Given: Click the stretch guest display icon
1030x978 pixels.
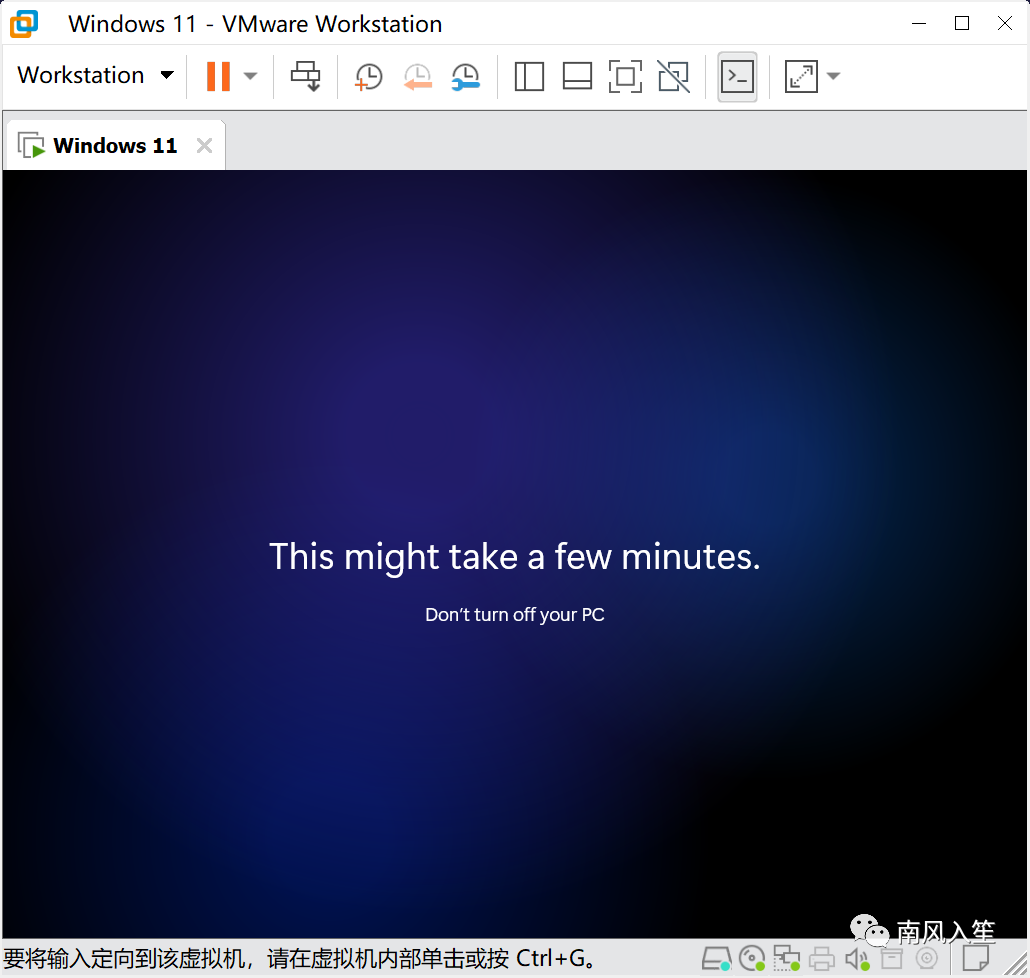Looking at the screenshot, I should coord(801,76).
